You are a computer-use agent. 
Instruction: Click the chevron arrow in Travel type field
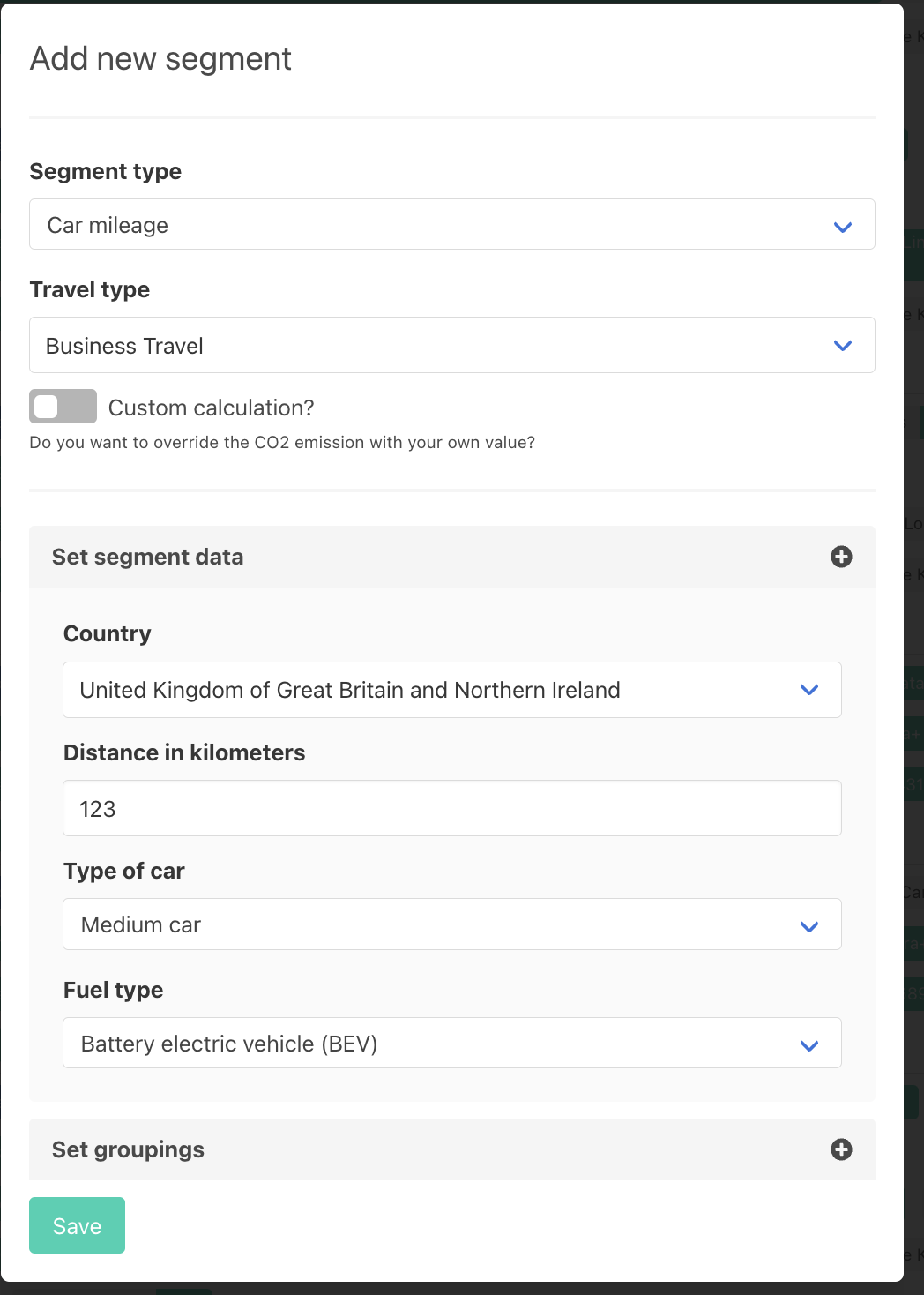coord(842,346)
